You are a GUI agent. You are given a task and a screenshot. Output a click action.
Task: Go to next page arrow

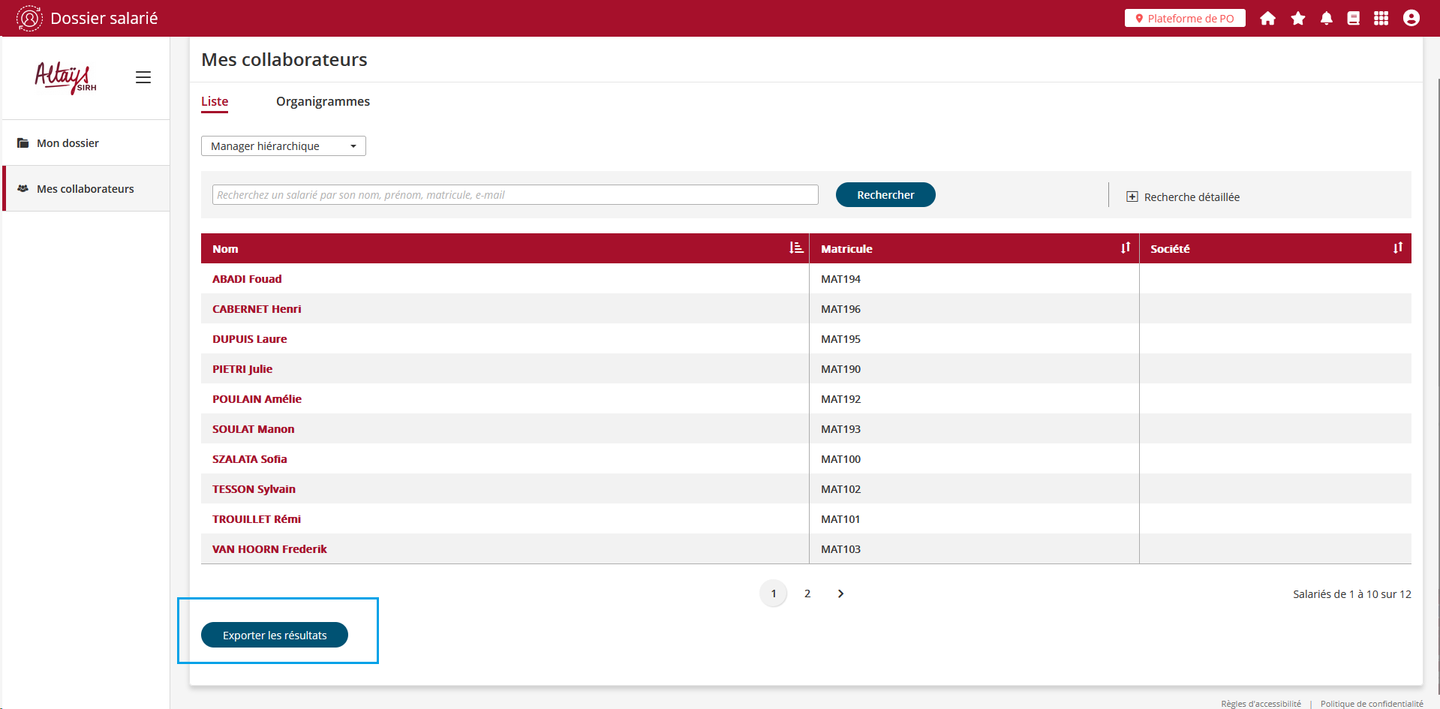[x=841, y=594]
